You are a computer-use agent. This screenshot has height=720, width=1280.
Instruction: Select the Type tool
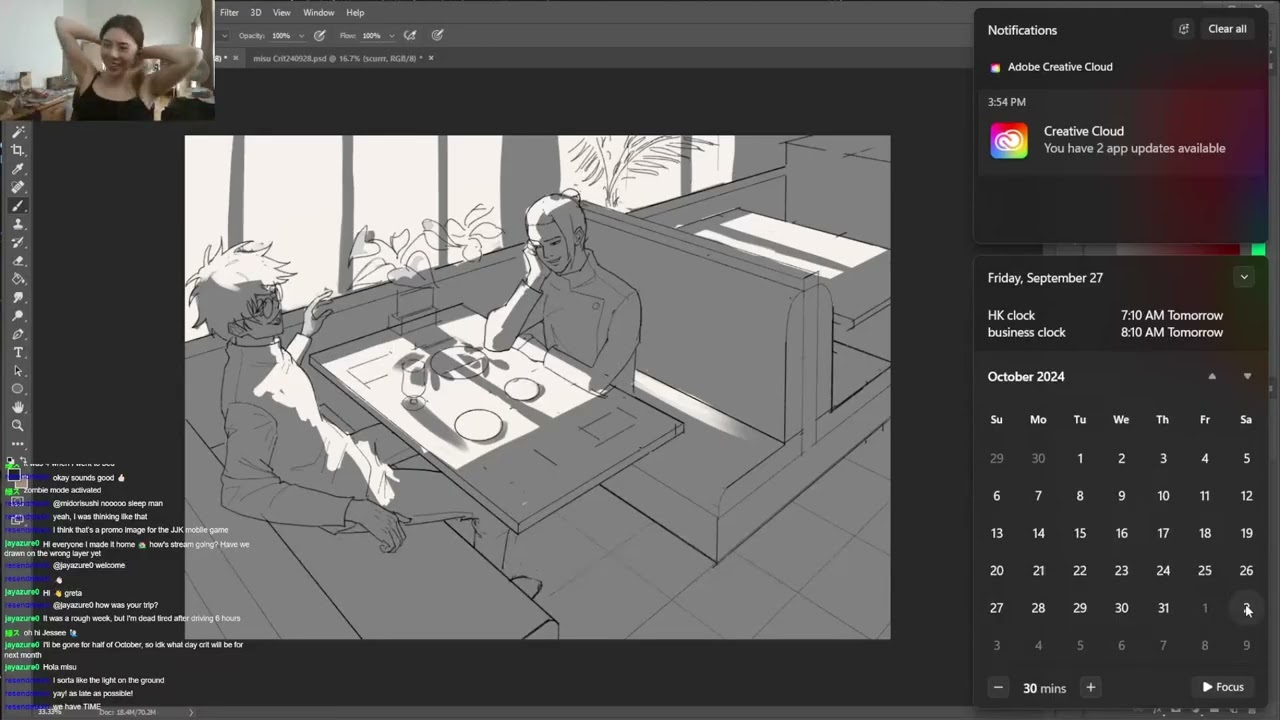click(18, 353)
